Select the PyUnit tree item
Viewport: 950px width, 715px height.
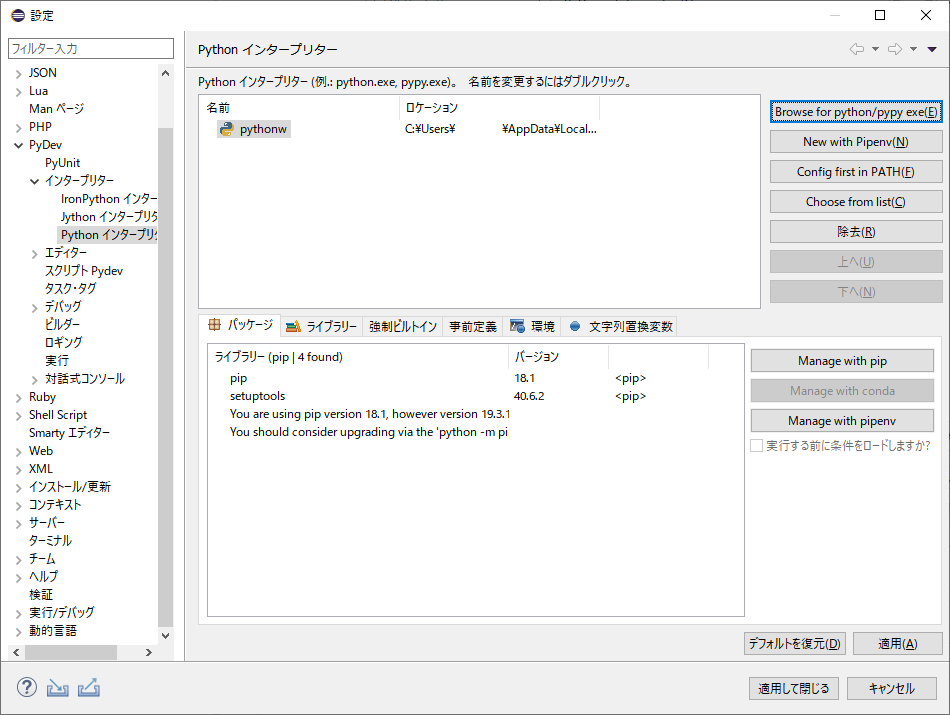(x=62, y=163)
